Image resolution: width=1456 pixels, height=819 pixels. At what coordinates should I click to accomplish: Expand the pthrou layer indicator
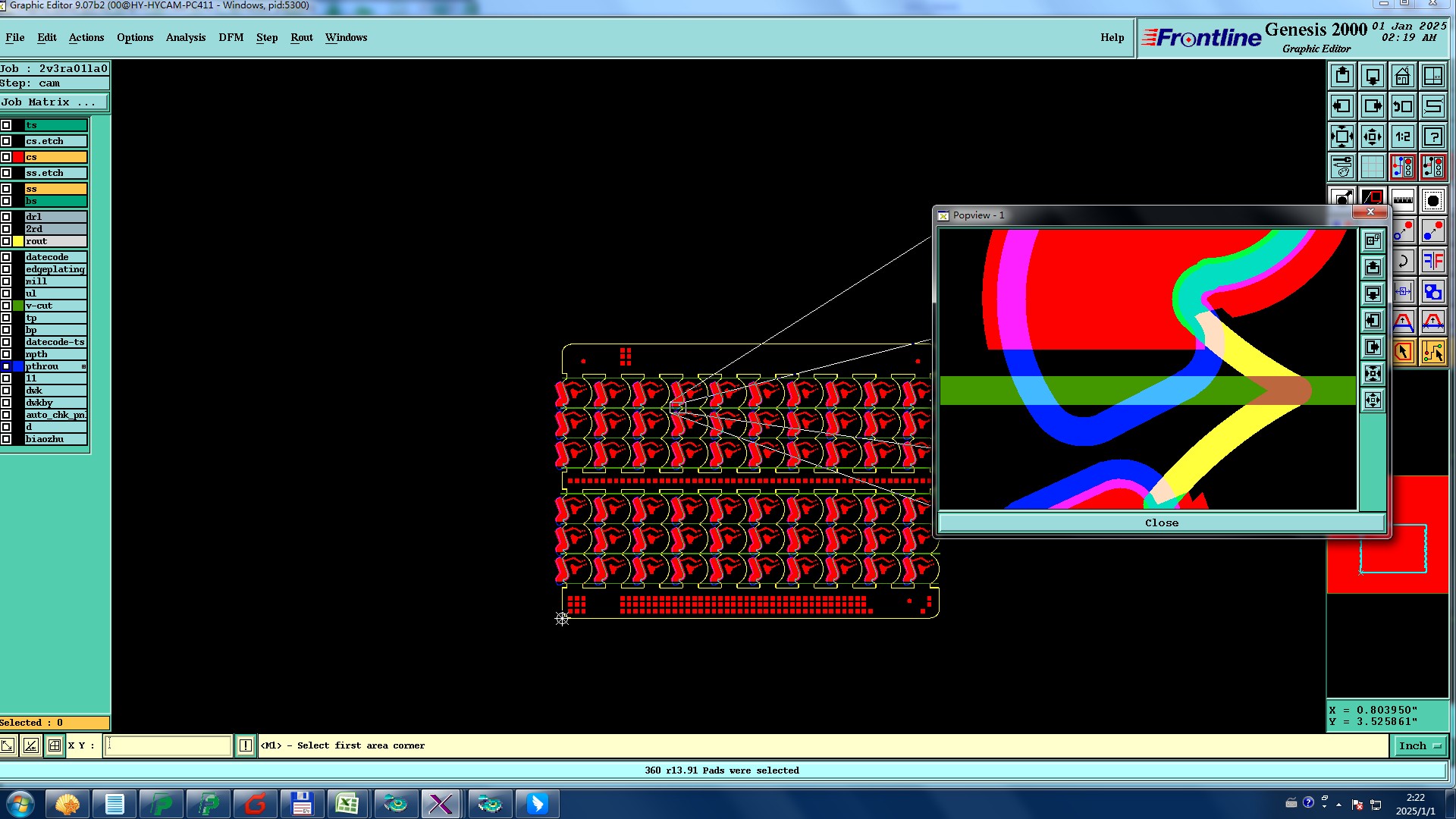pos(83,366)
